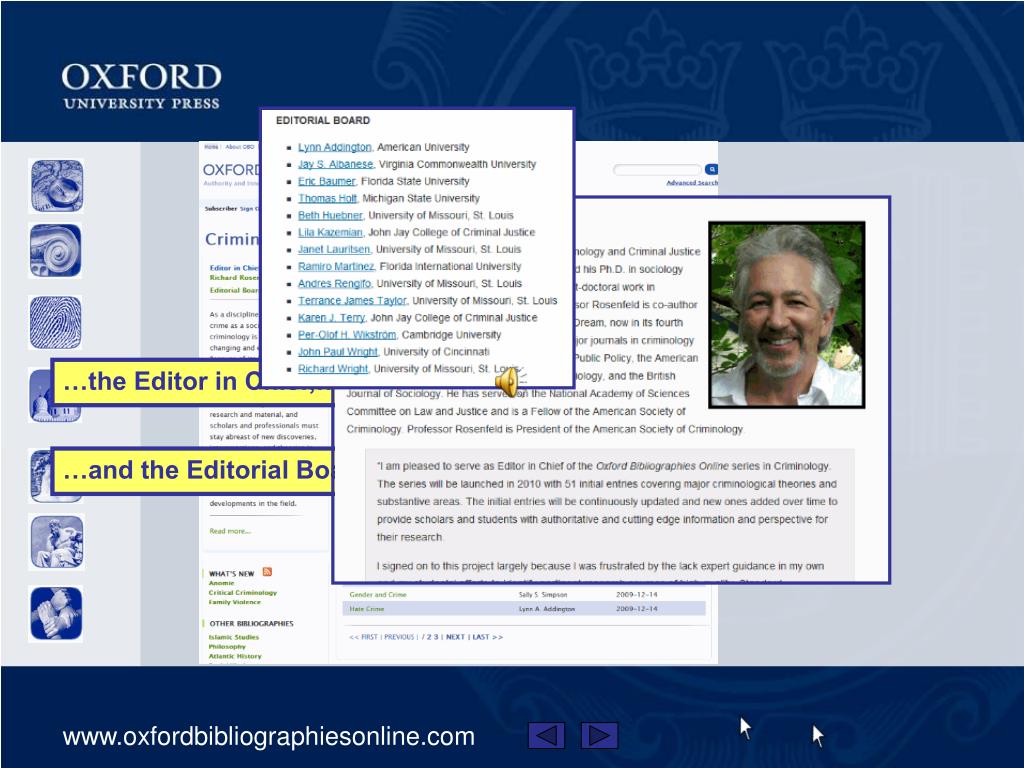Click the Richard Wright link

click(332, 368)
